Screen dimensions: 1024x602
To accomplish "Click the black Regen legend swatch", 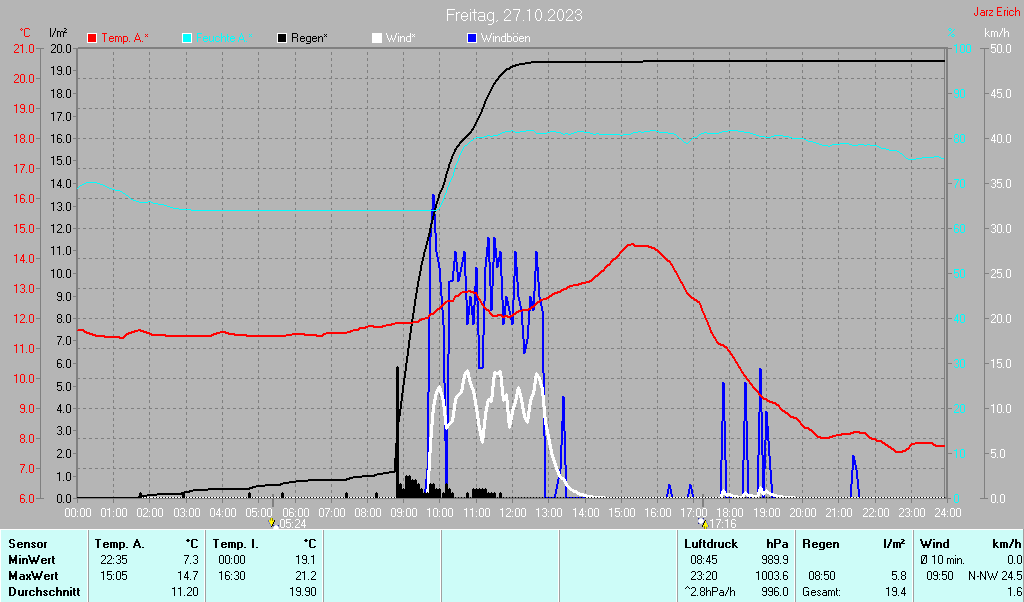I will (x=282, y=39).
